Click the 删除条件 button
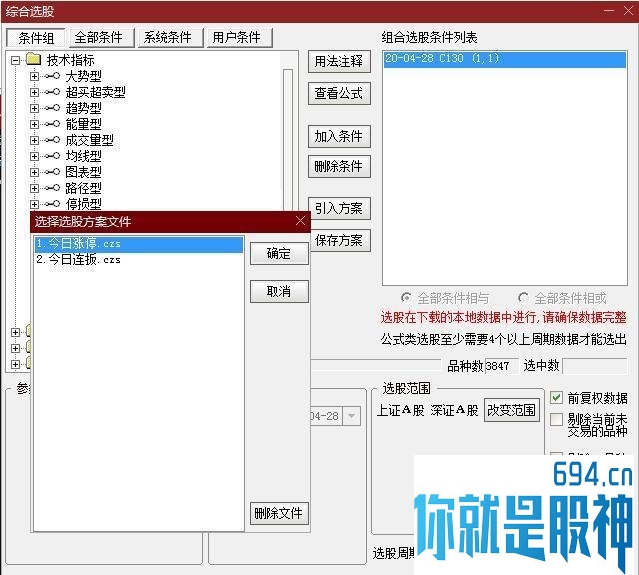Image resolution: width=639 pixels, height=575 pixels. 339,166
